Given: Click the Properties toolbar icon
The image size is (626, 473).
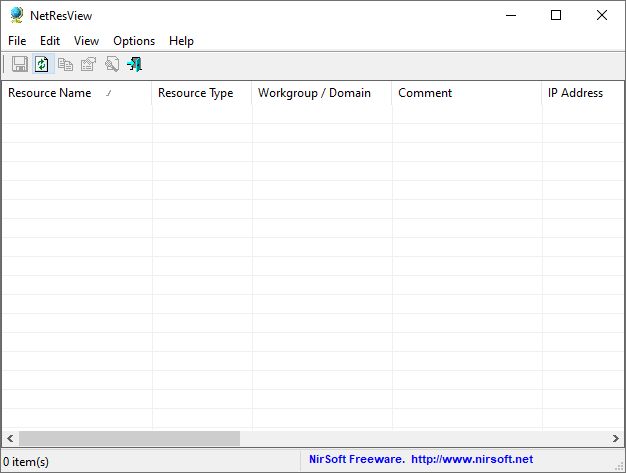Looking at the screenshot, I should (x=89, y=65).
